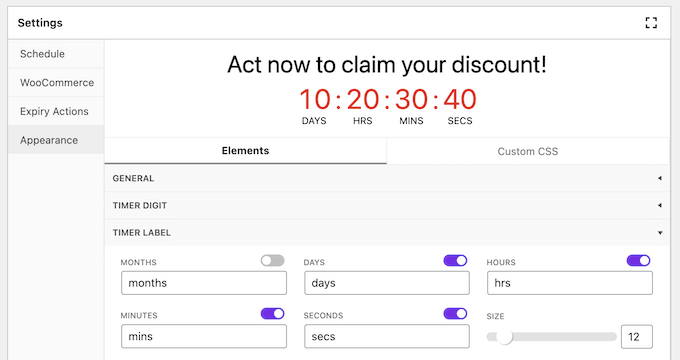Toggle fullscreen for the Settings panel

651,23
